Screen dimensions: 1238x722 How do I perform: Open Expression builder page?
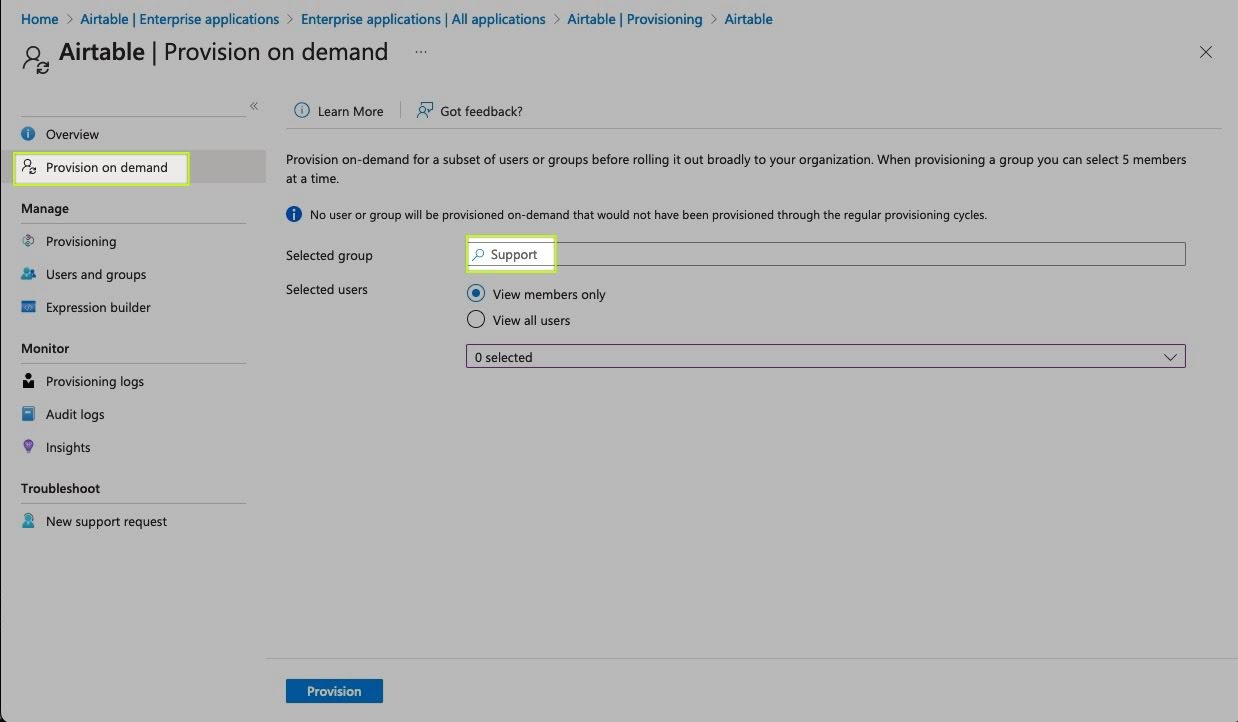coord(98,307)
